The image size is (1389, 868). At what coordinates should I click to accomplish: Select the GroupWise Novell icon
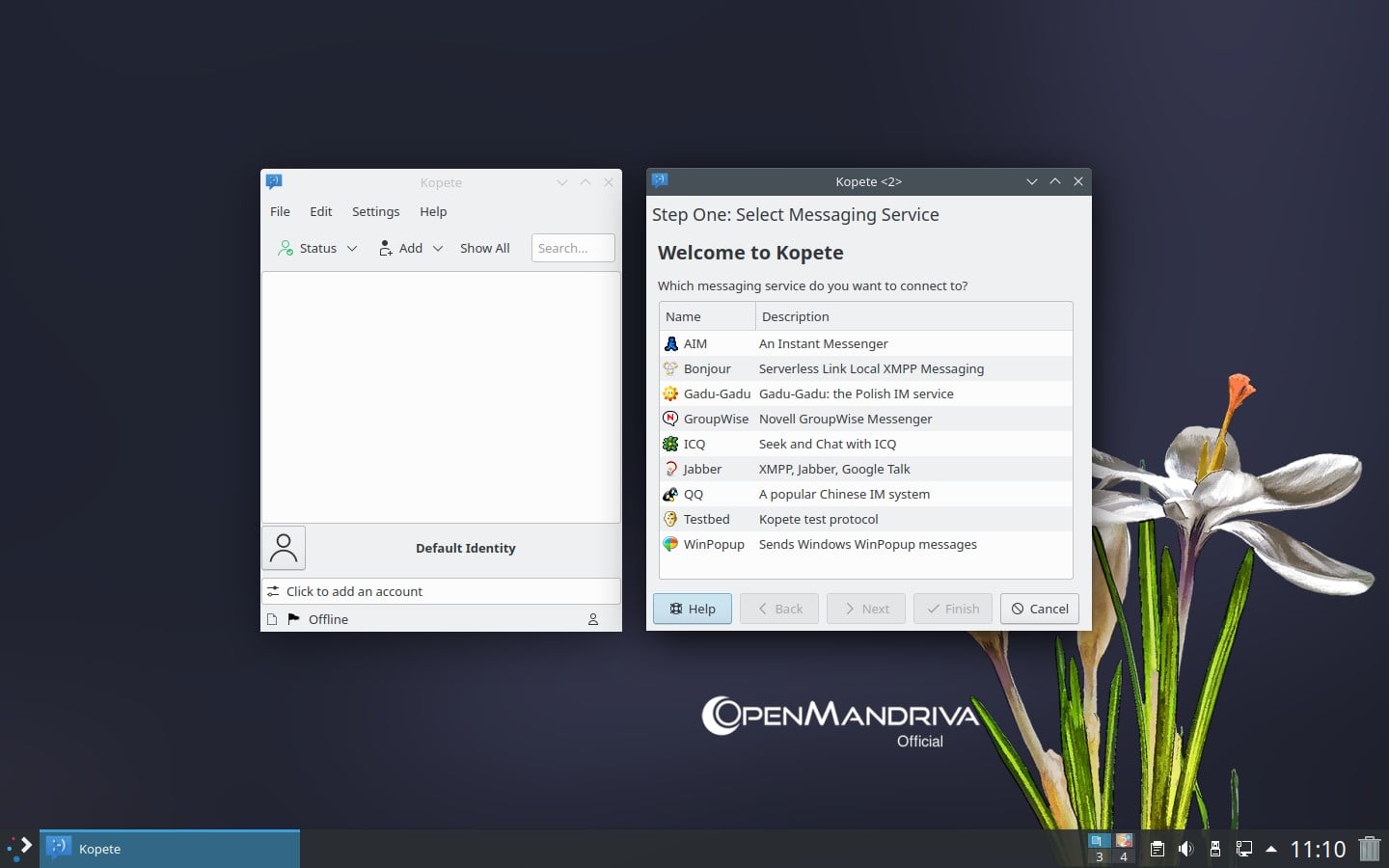670,419
